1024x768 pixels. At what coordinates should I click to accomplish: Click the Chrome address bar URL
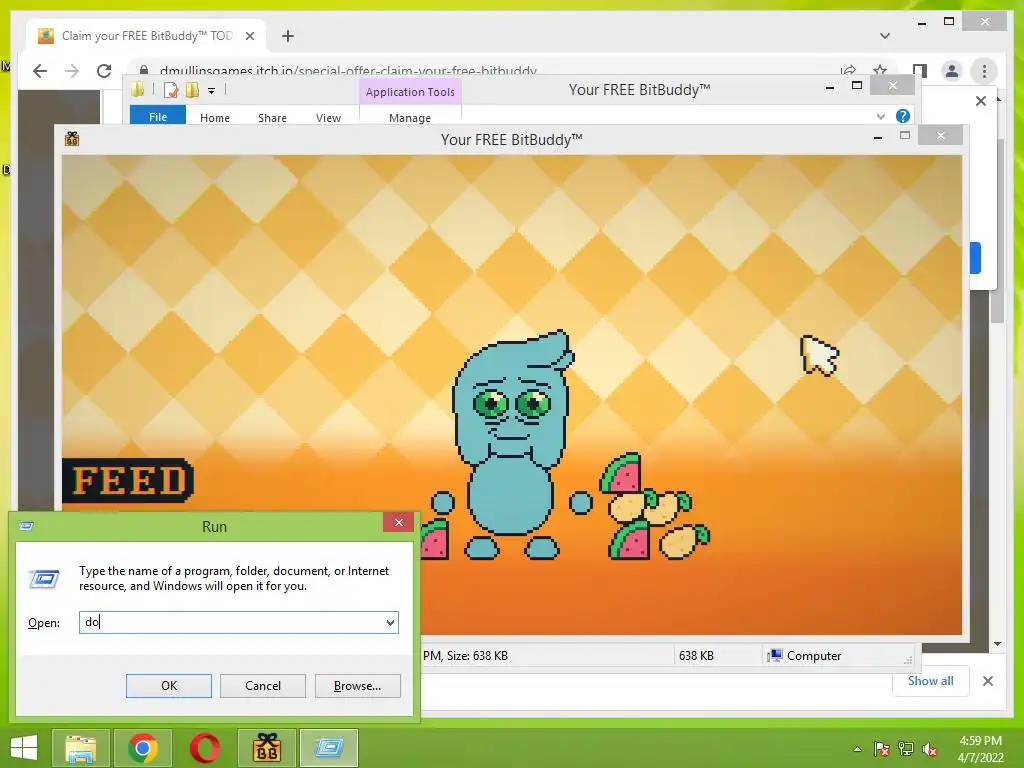(x=349, y=71)
